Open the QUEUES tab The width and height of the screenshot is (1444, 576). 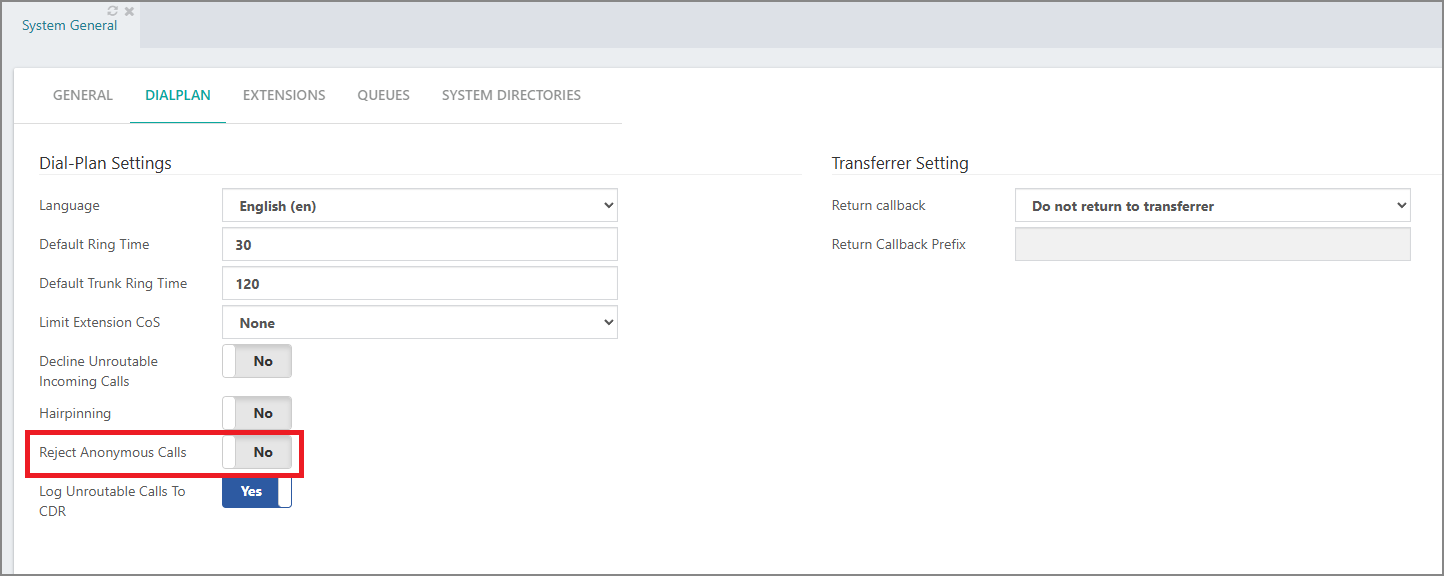pyautogui.click(x=384, y=95)
